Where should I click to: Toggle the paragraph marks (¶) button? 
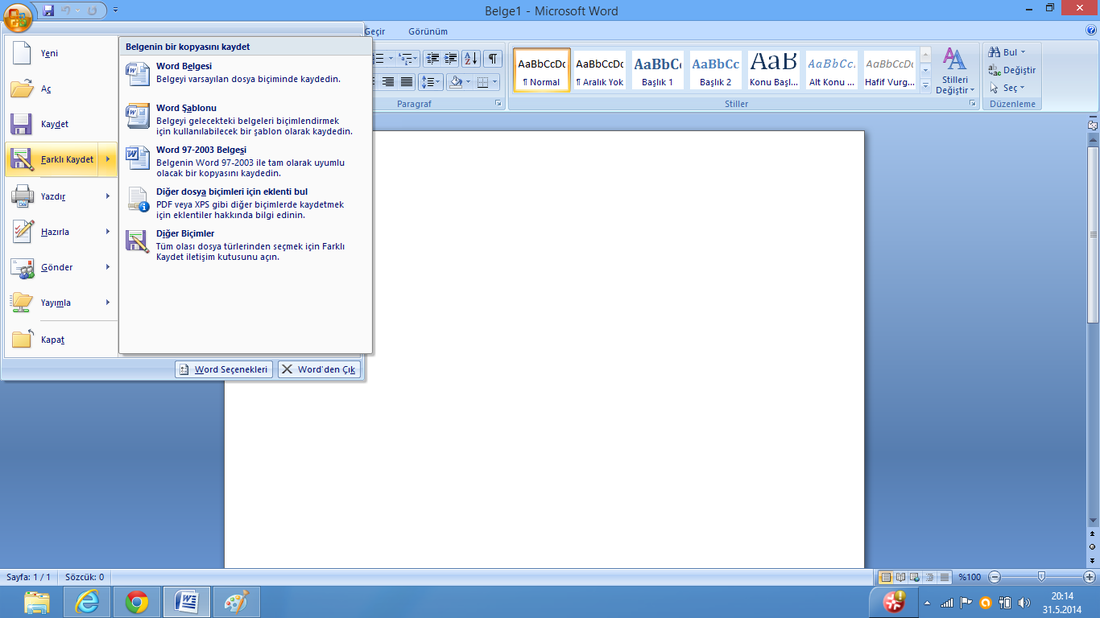tap(493, 59)
